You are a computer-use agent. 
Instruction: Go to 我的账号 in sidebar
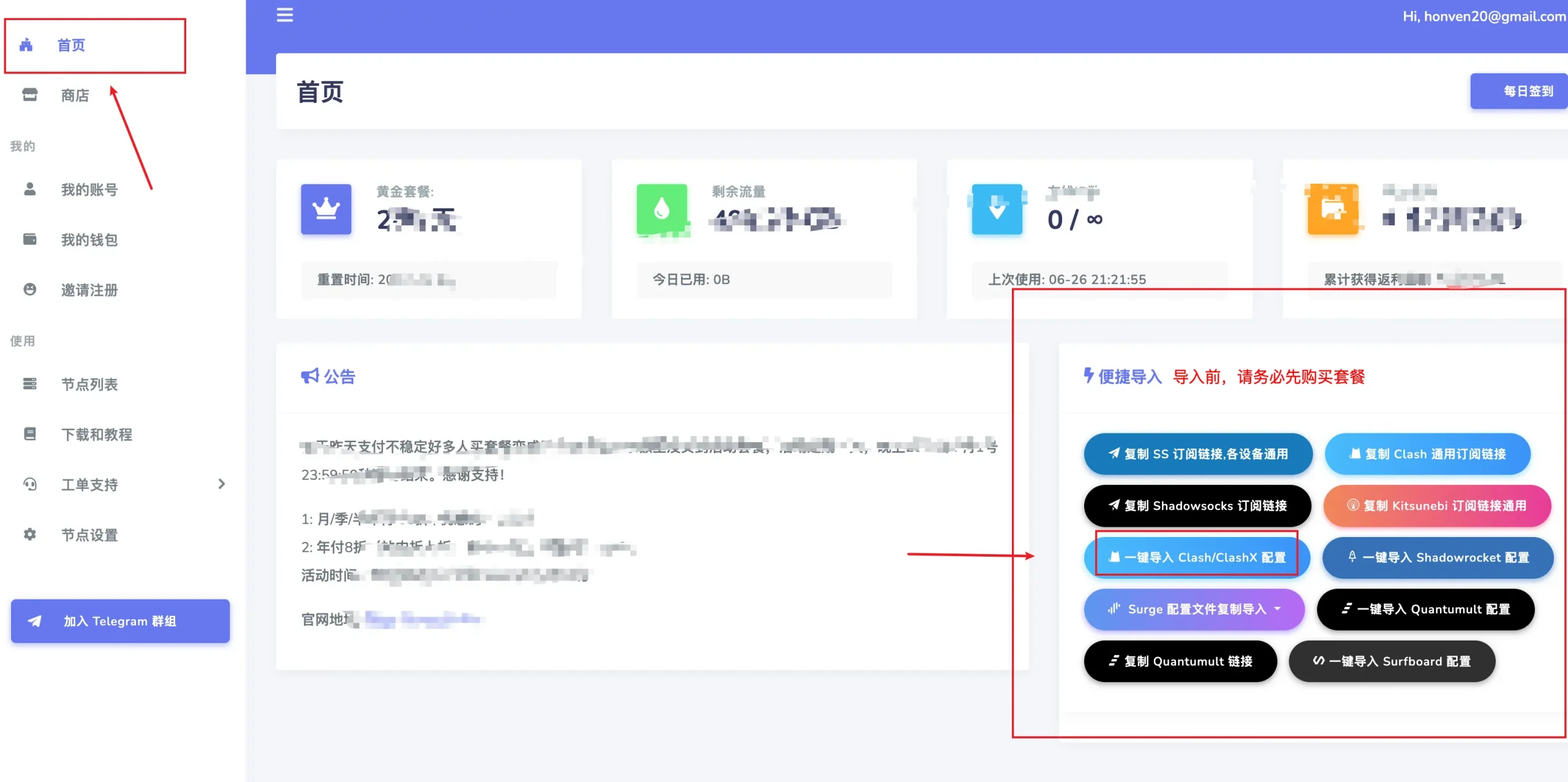point(89,189)
